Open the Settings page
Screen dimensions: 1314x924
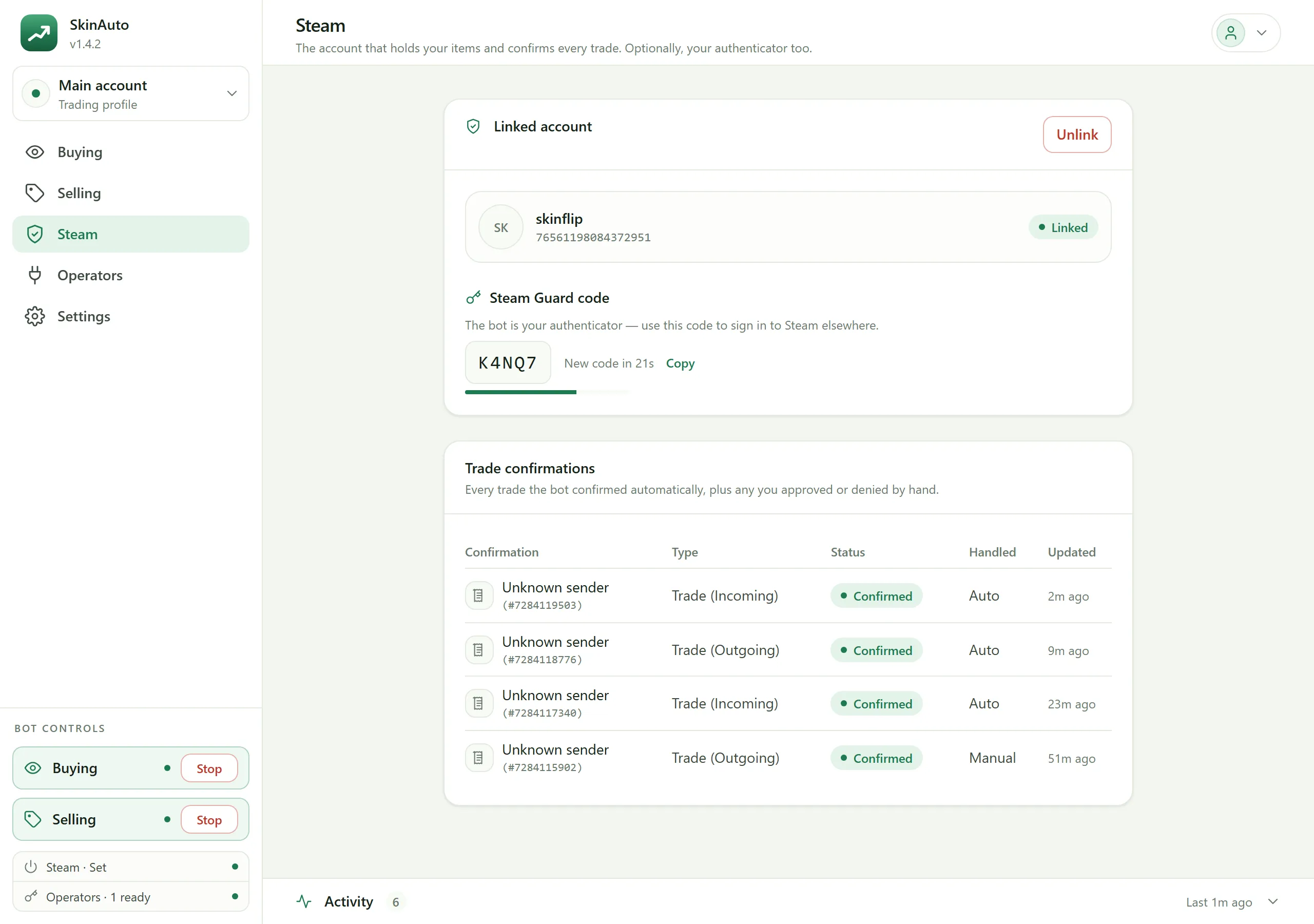(131, 317)
